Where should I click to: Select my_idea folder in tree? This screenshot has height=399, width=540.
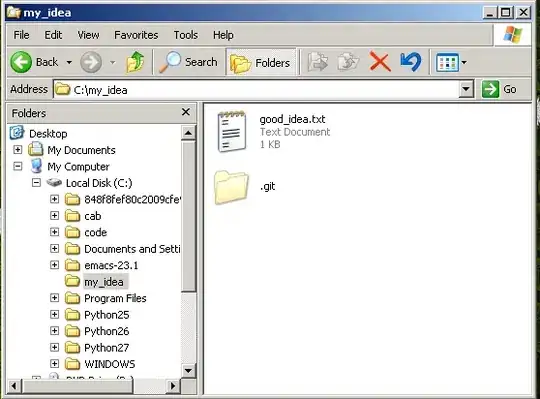[x=104, y=282]
